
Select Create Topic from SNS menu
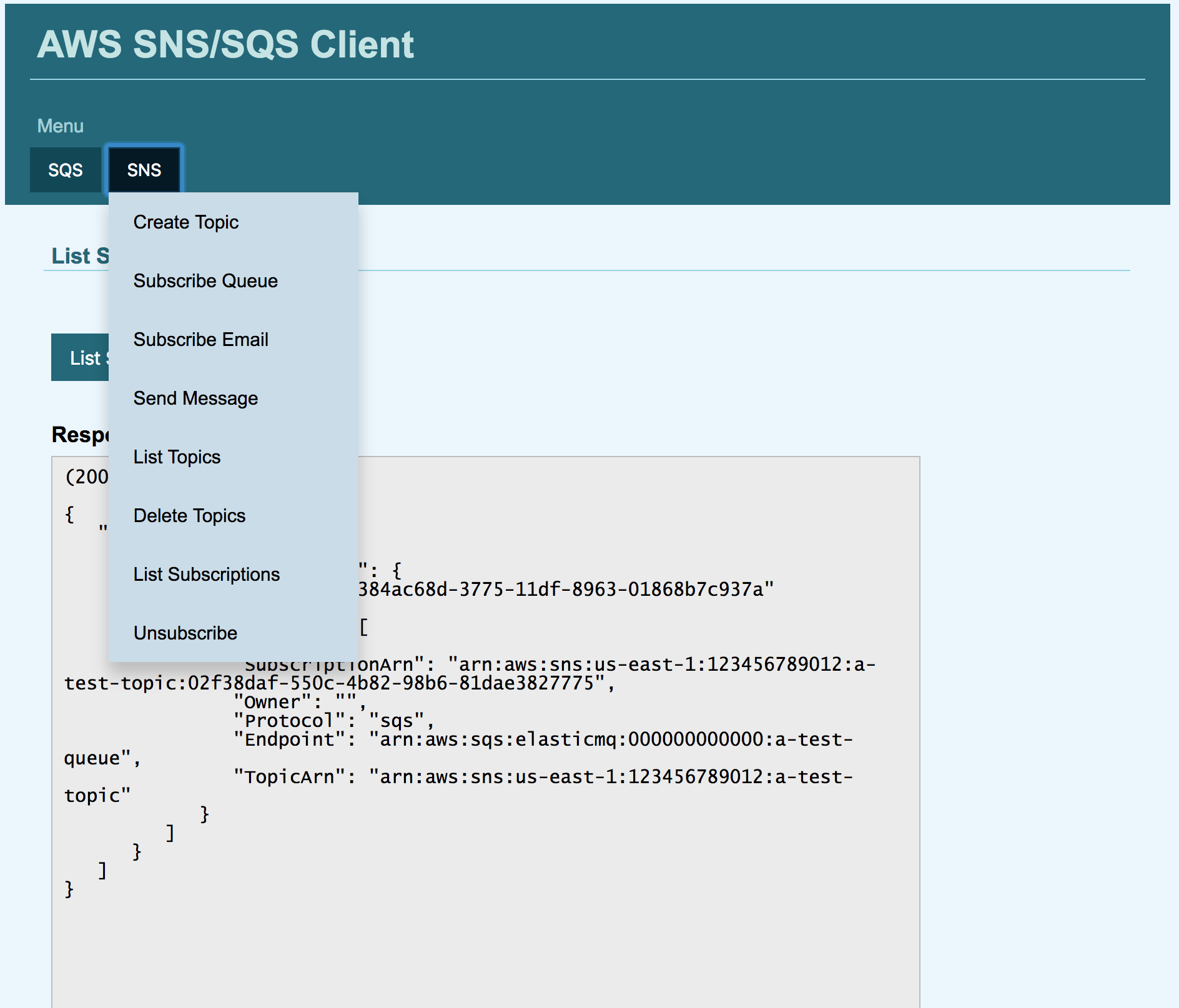pos(186,222)
